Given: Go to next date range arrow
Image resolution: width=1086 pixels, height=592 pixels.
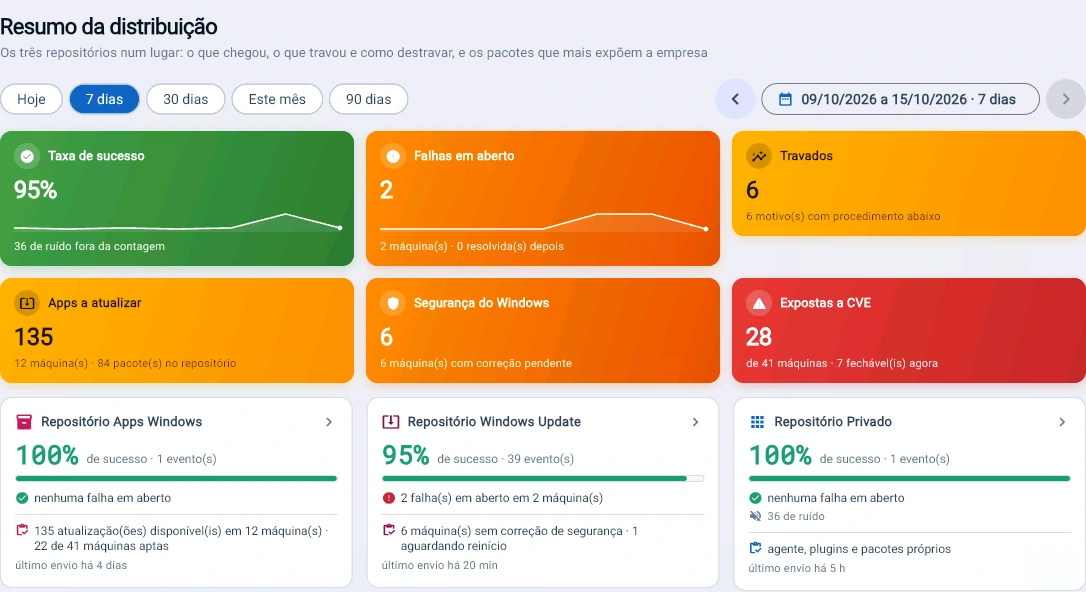Looking at the screenshot, I should [1066, 99].
